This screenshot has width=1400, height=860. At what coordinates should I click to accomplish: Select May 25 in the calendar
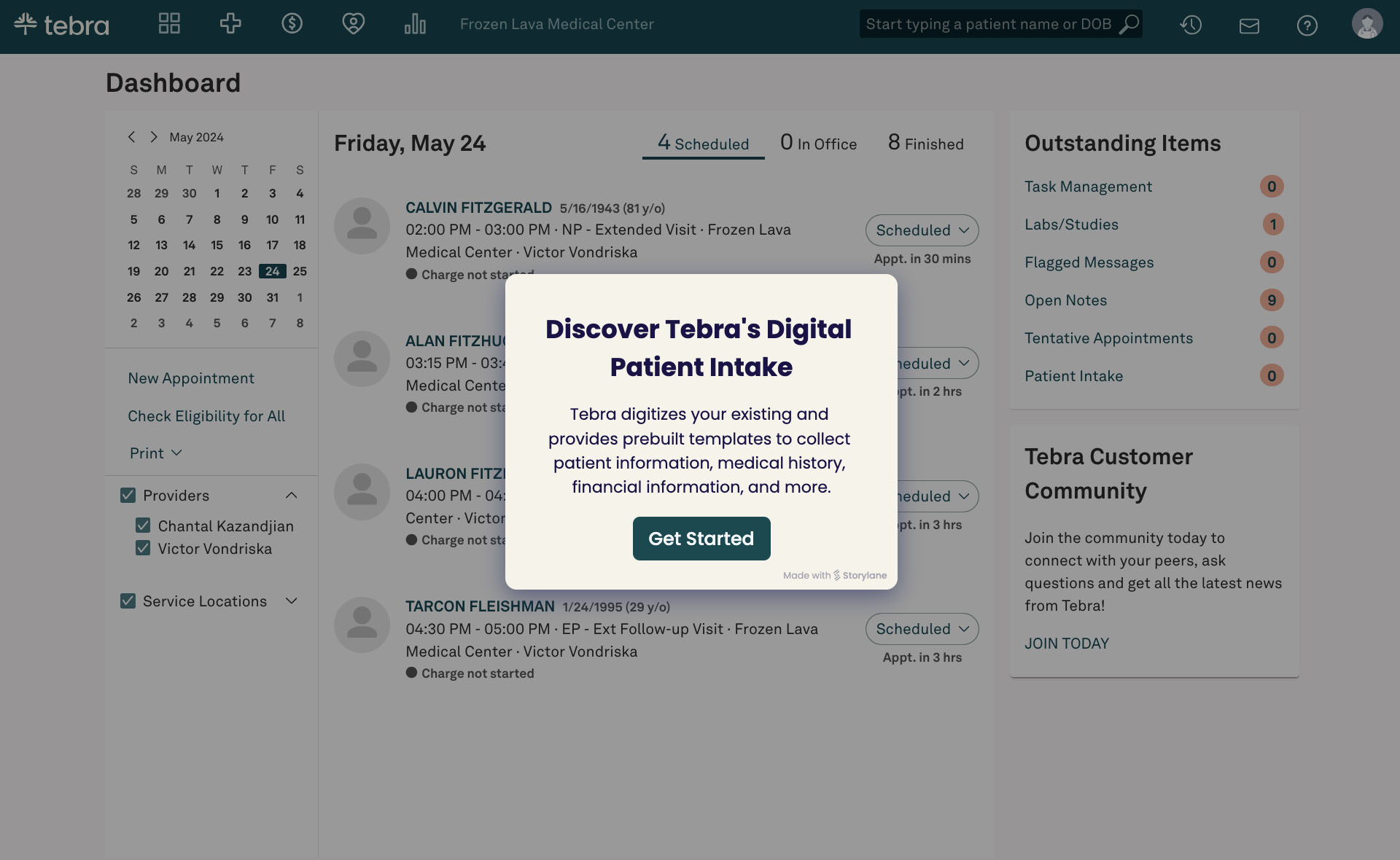click(300, 271)
